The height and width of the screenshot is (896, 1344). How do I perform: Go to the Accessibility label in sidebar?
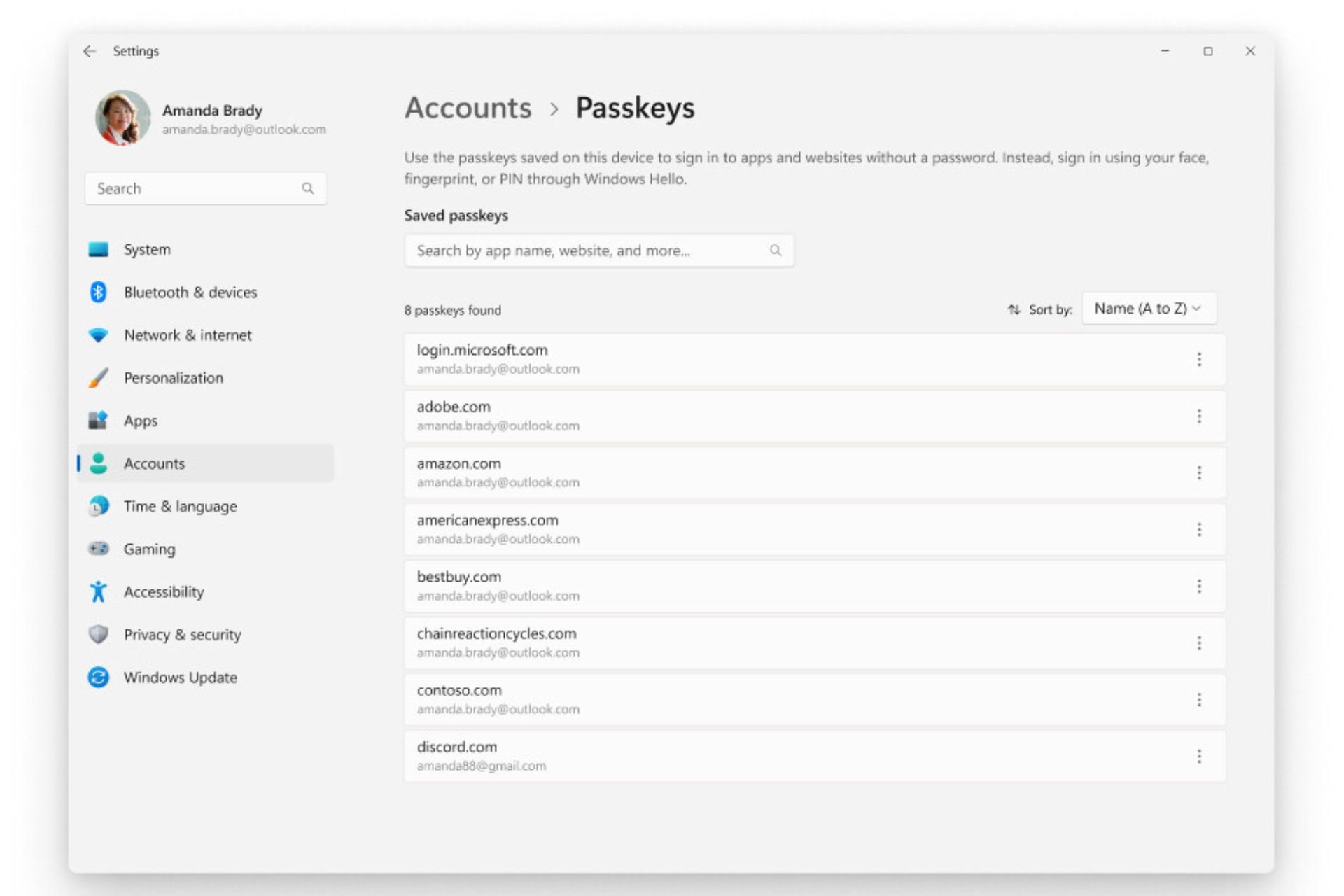[x=164, y=592]
